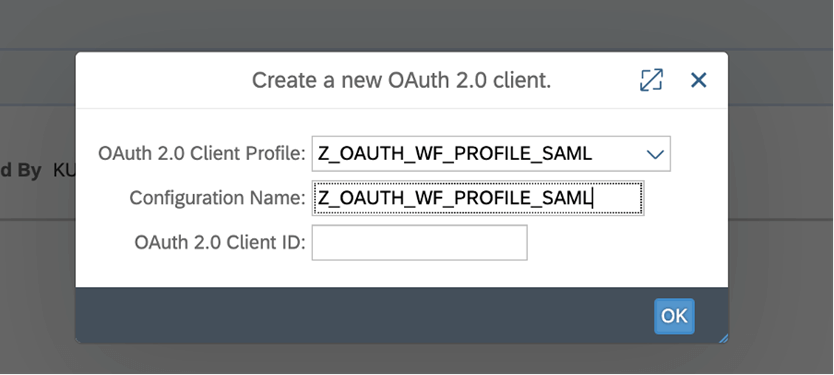The height and width of the screenshot is (375, 834).
Task: Click empty white space right of Client ID field
Action: pyautogui.click(x=628, y=243)
